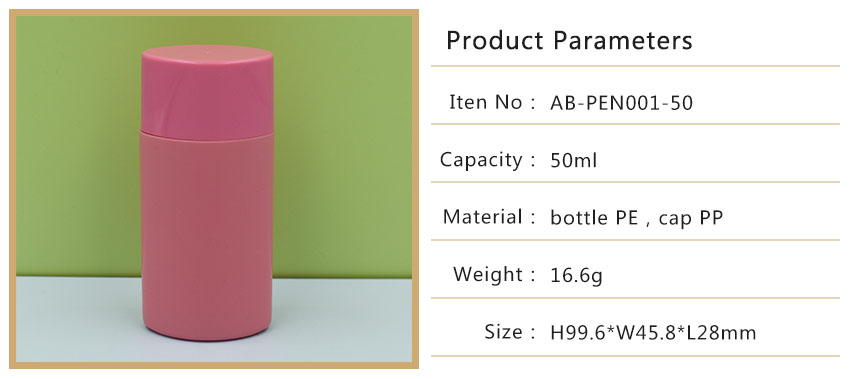The width and height of the screenshot is (850, 379).
Task: Click the 16.6g weight value
Action: 576,276
